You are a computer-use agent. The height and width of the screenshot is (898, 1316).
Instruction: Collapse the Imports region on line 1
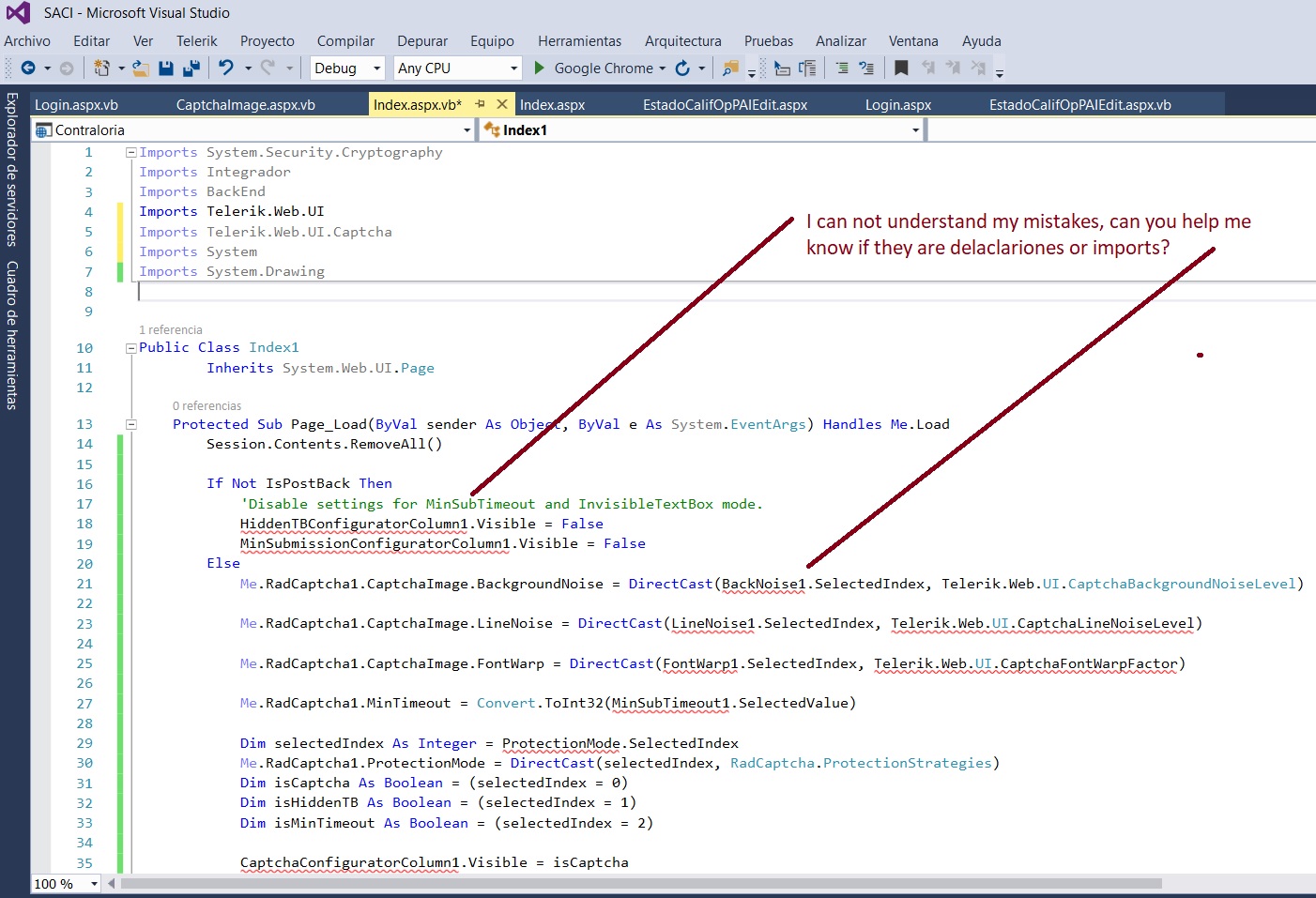coord(131,152)
